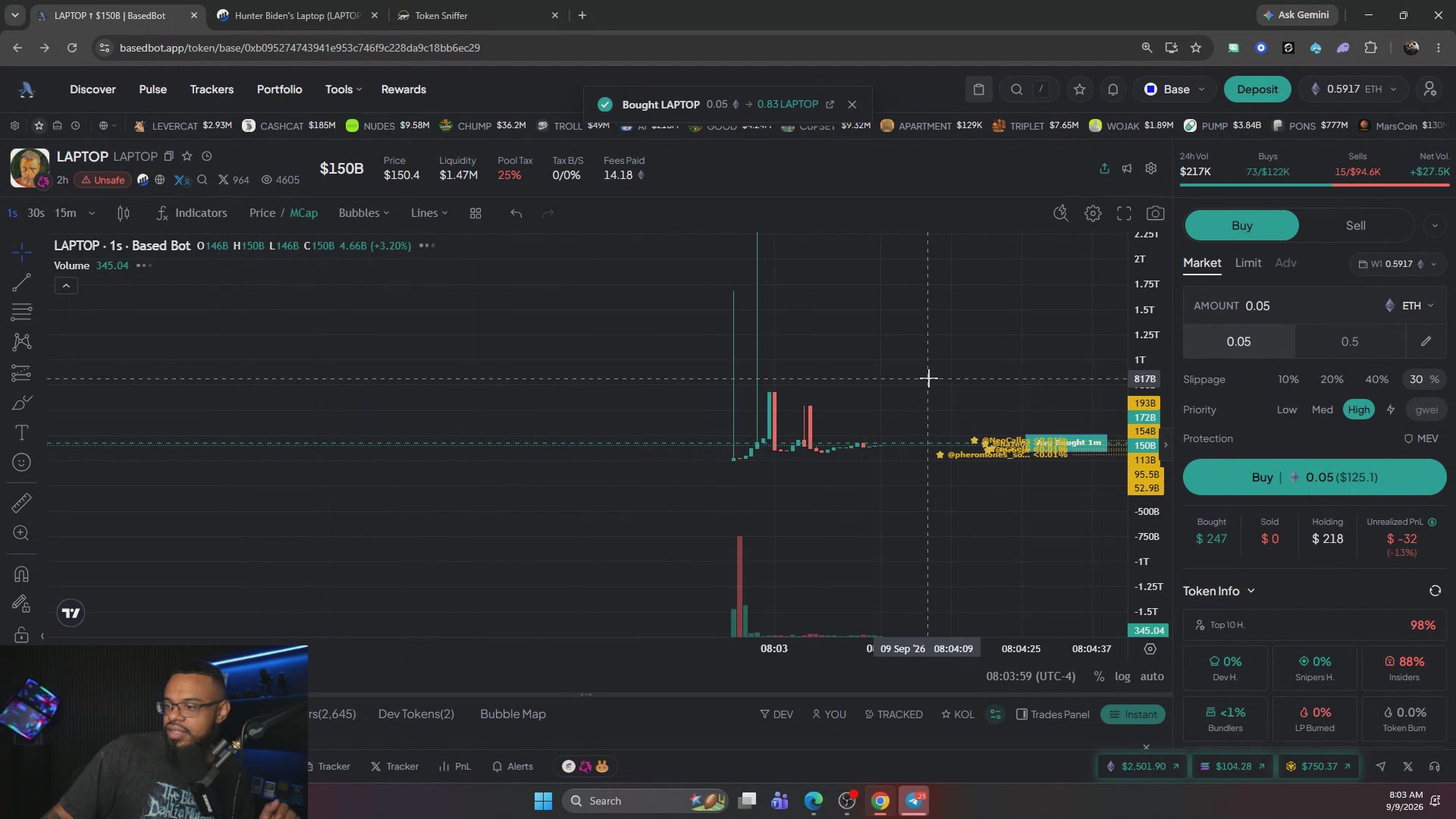This screenshot has width=1456, height=819.
Task: Enable Instant trade mode
Action: 1132,714
